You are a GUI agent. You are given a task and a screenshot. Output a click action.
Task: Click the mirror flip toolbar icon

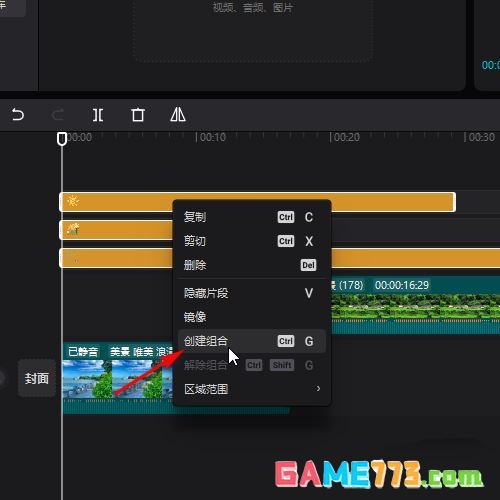178,115
